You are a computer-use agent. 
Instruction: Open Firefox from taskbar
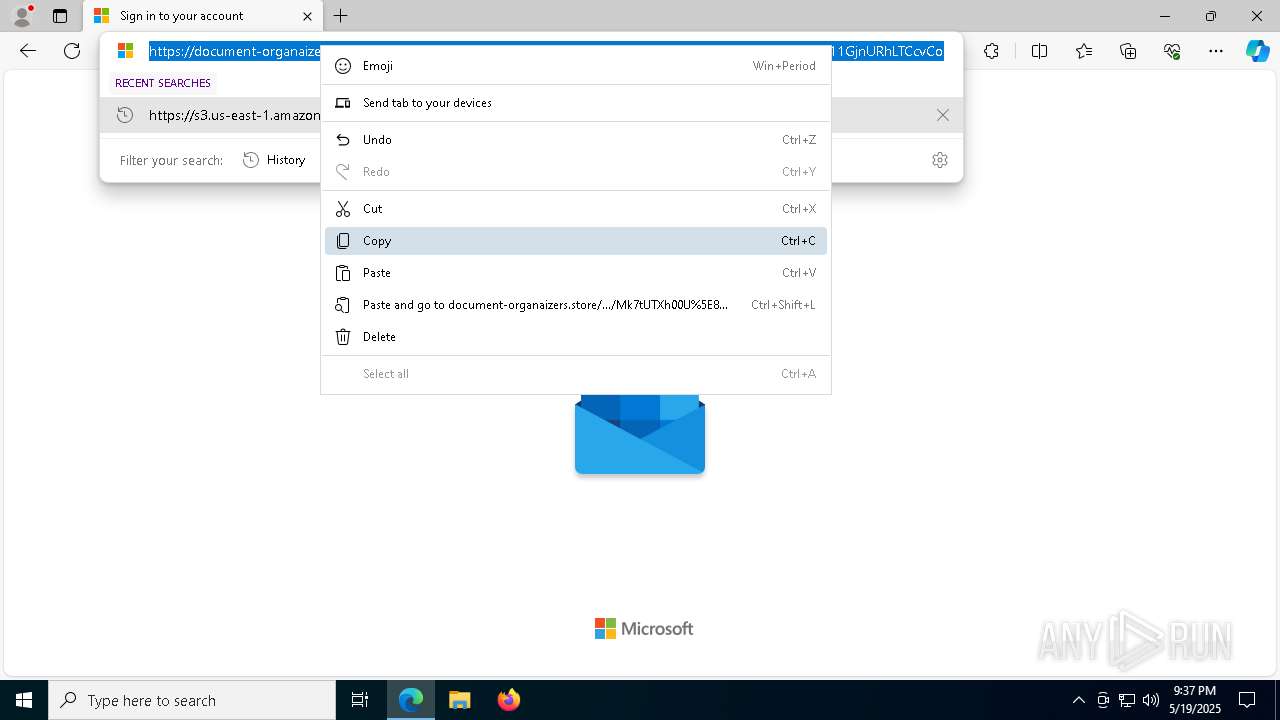508,700
